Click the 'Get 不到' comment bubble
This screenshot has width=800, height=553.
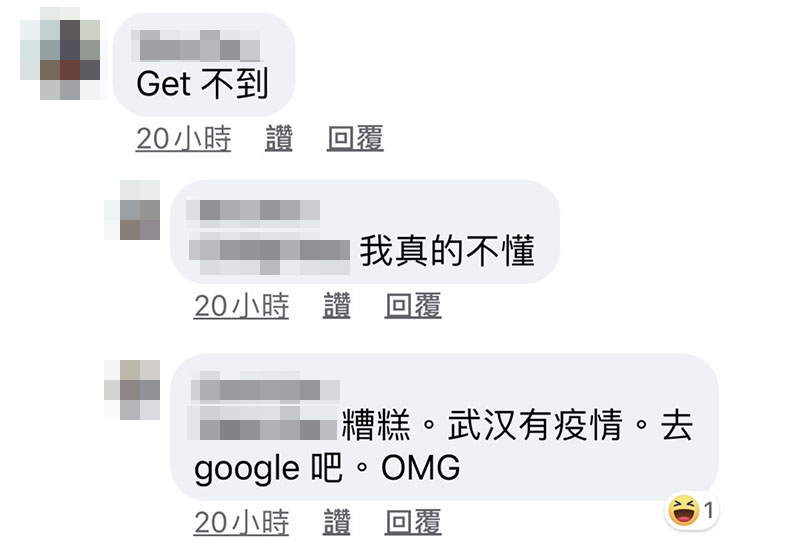tap(204, 64)
